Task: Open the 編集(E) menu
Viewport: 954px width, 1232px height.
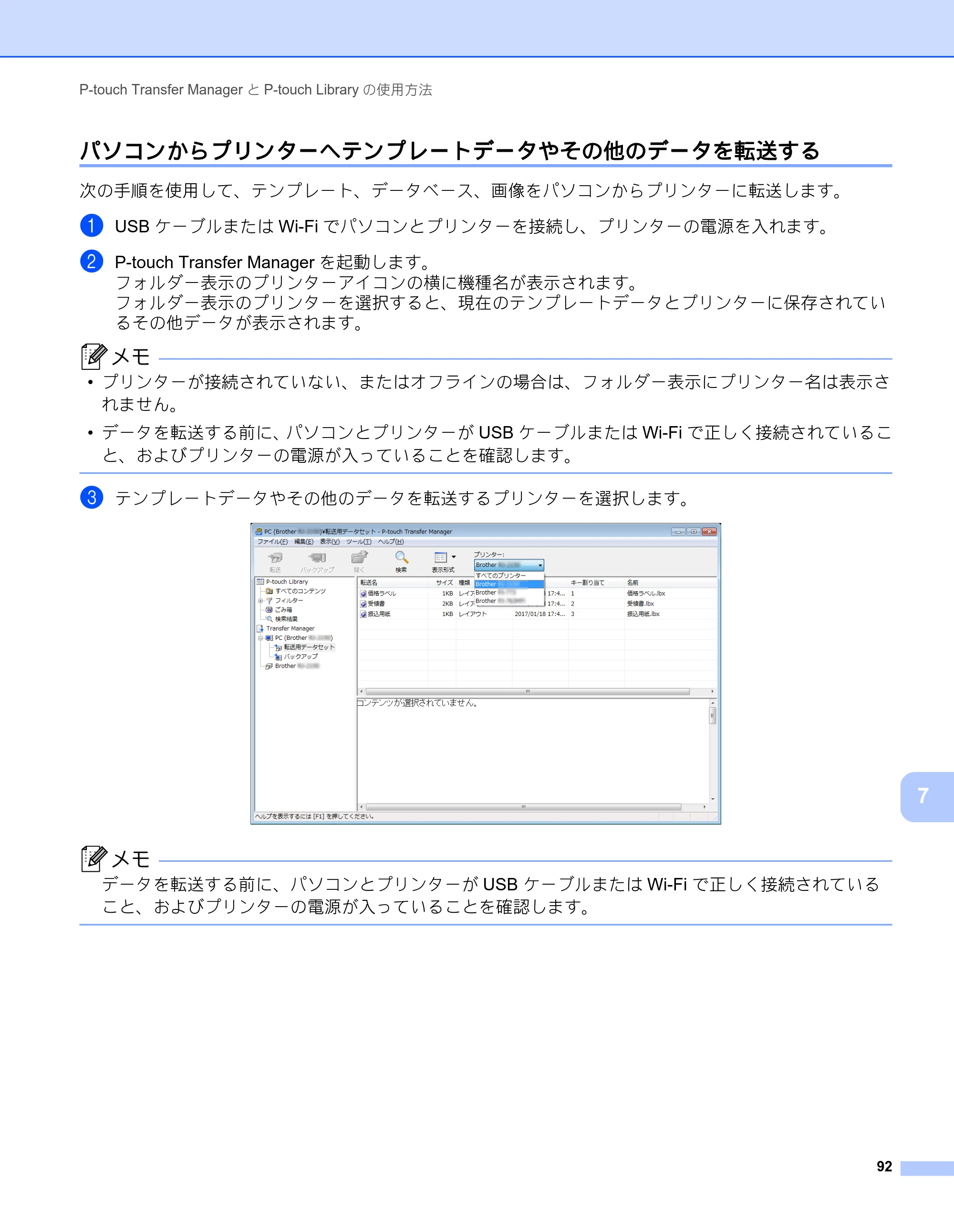Action: (303, 542)
